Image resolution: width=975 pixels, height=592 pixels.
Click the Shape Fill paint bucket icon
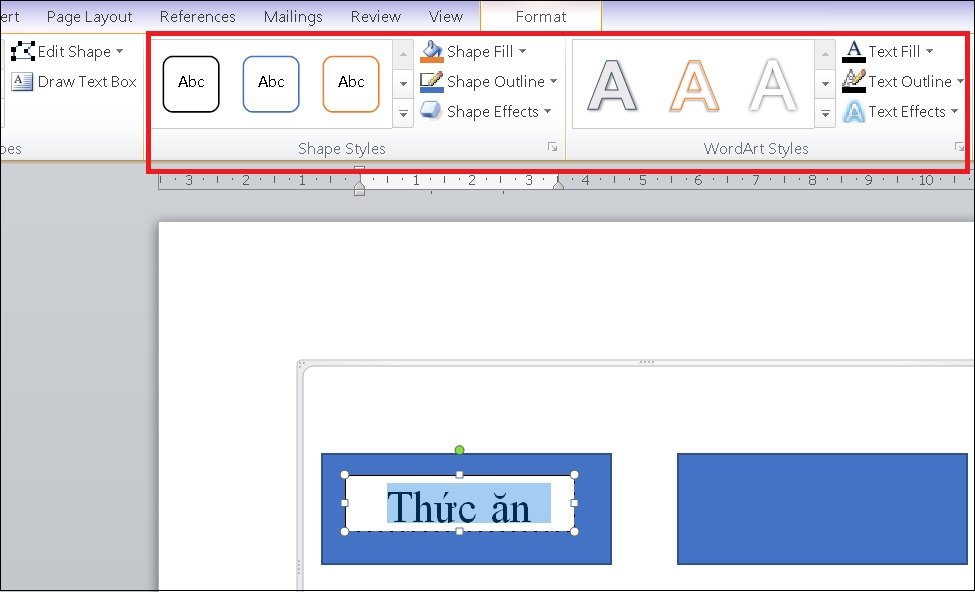432,52
